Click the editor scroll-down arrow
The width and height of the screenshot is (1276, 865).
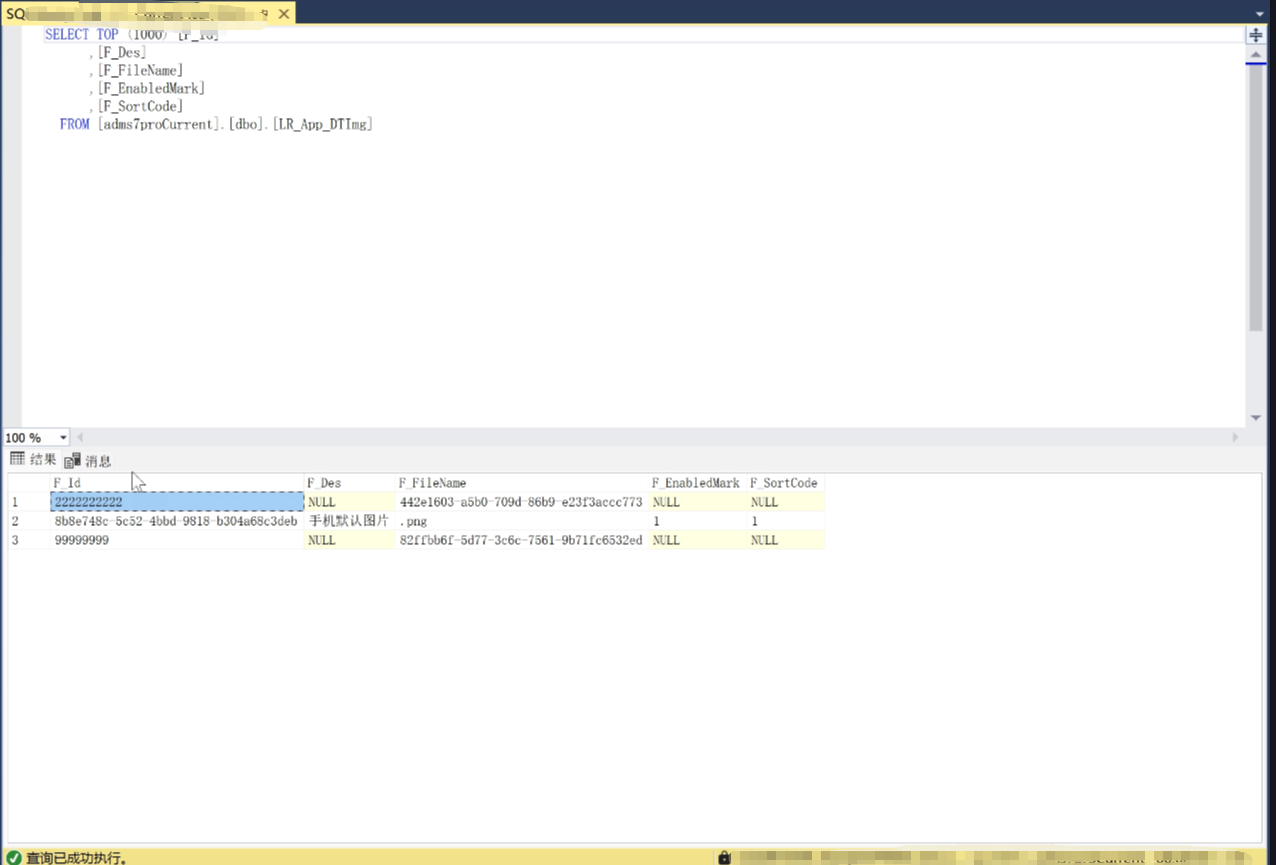click(1255, 418)
